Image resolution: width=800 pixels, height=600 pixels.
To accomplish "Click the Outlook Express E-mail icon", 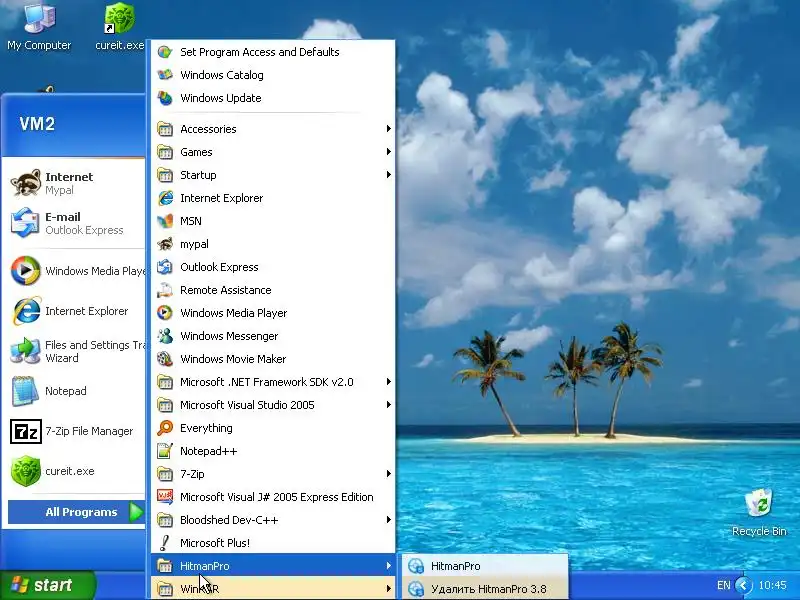I will pos(26,223).
